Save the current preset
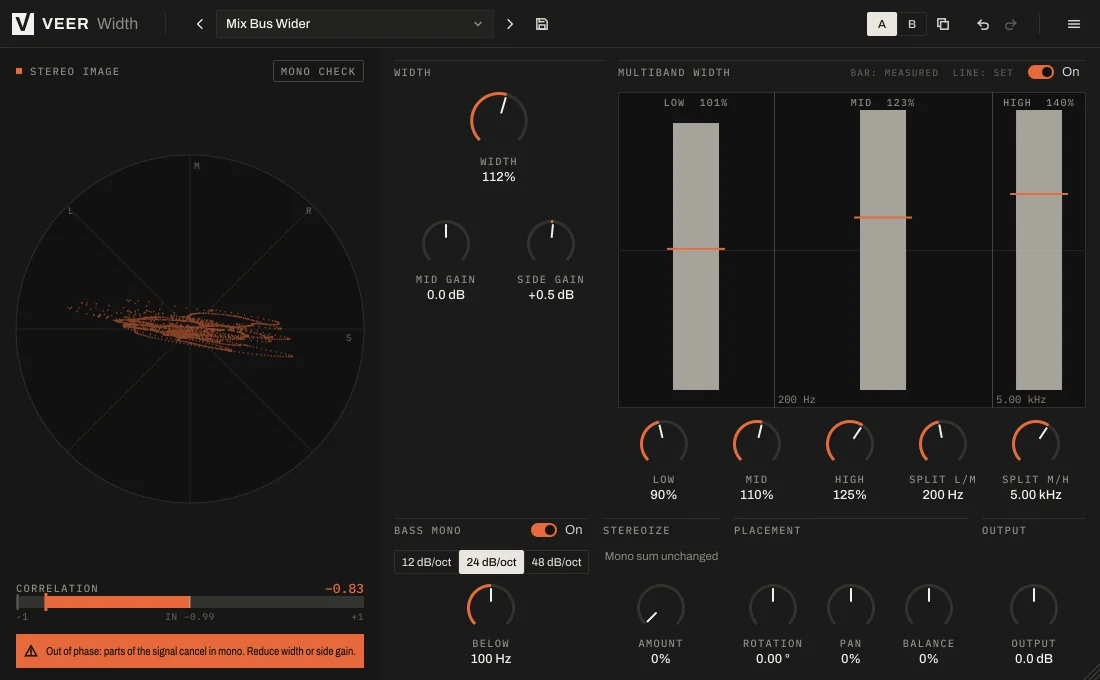1100x680 pixels. pos(542,24)
